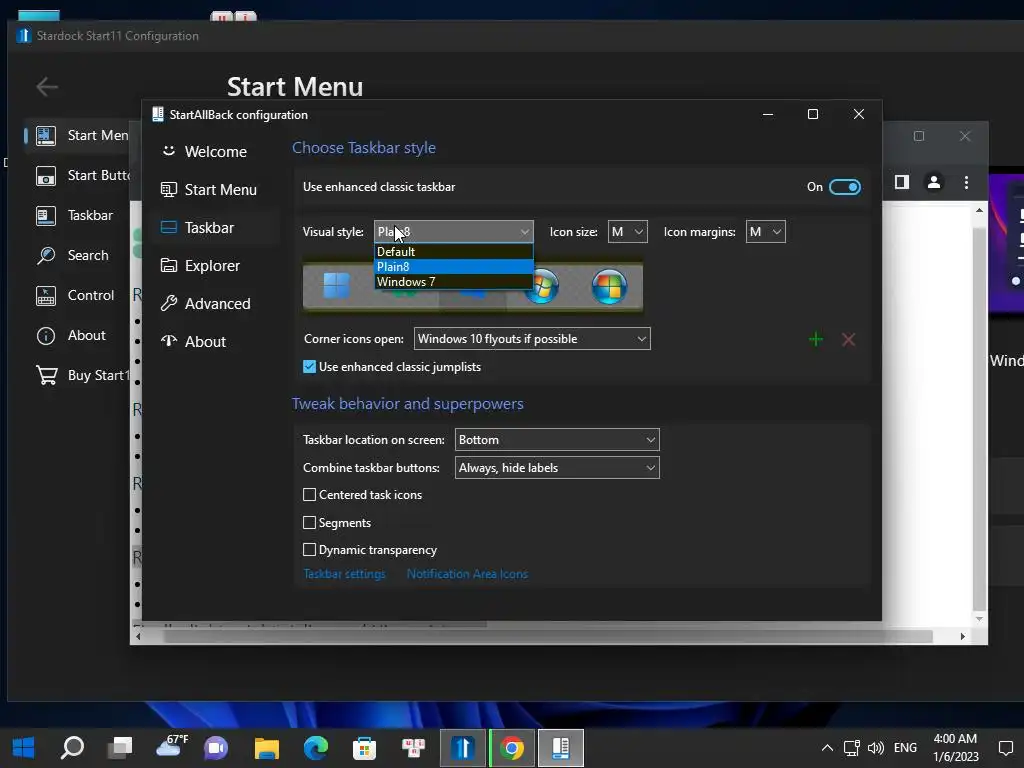This screenshot has height=768, width=1024.
Task: Maximize the StartAllBack configuration window
Action: click(813, 114)
